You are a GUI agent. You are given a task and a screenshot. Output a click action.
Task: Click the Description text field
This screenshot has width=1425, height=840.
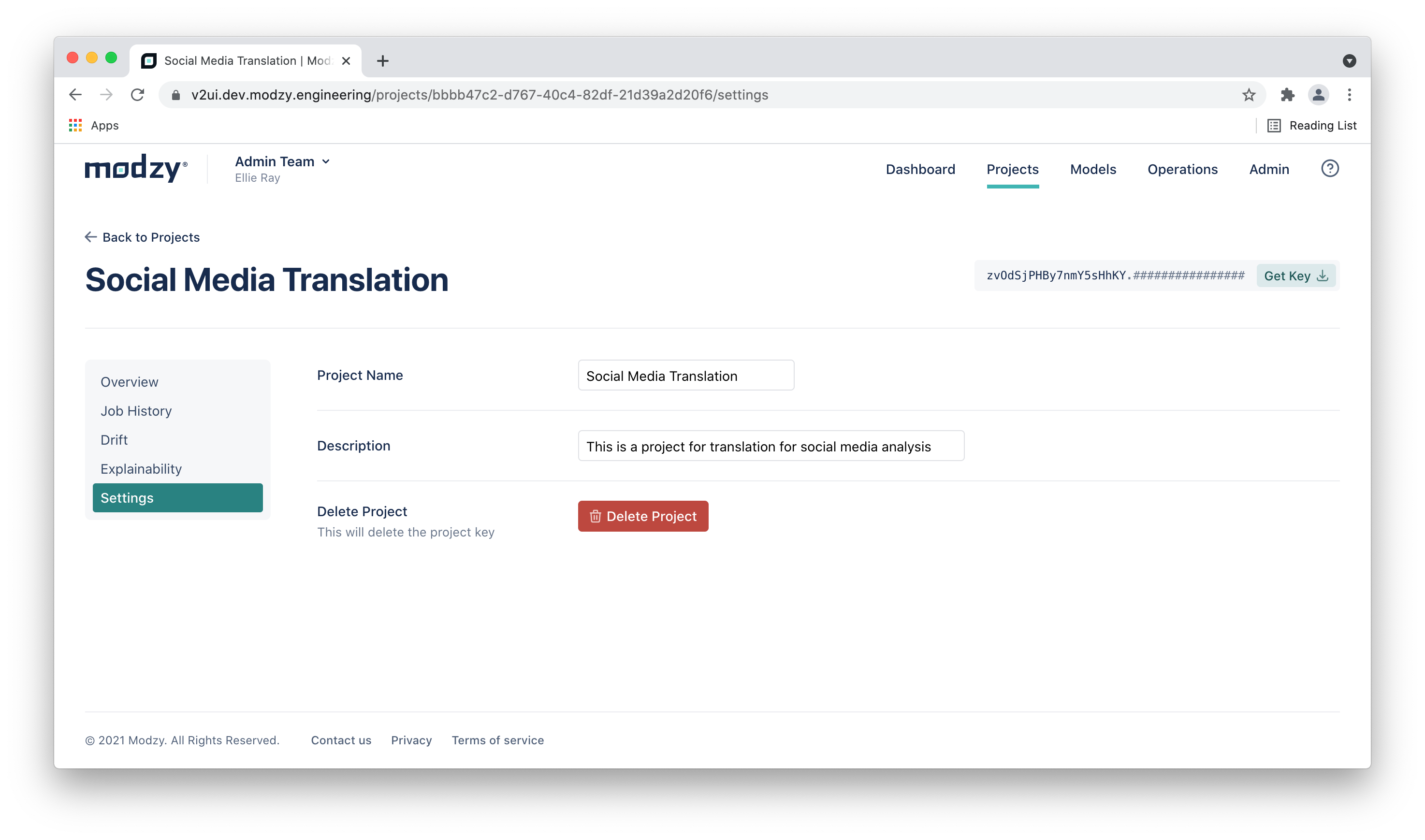[770, 447]
